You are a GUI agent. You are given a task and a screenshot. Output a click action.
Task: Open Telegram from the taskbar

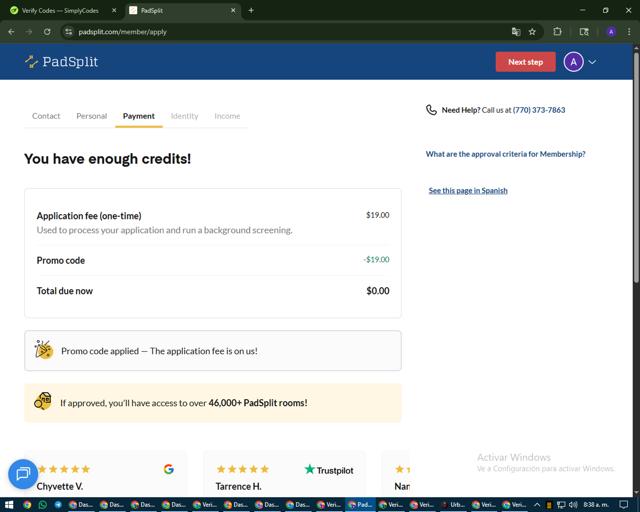pyautogui.click(x=58, y=505)
